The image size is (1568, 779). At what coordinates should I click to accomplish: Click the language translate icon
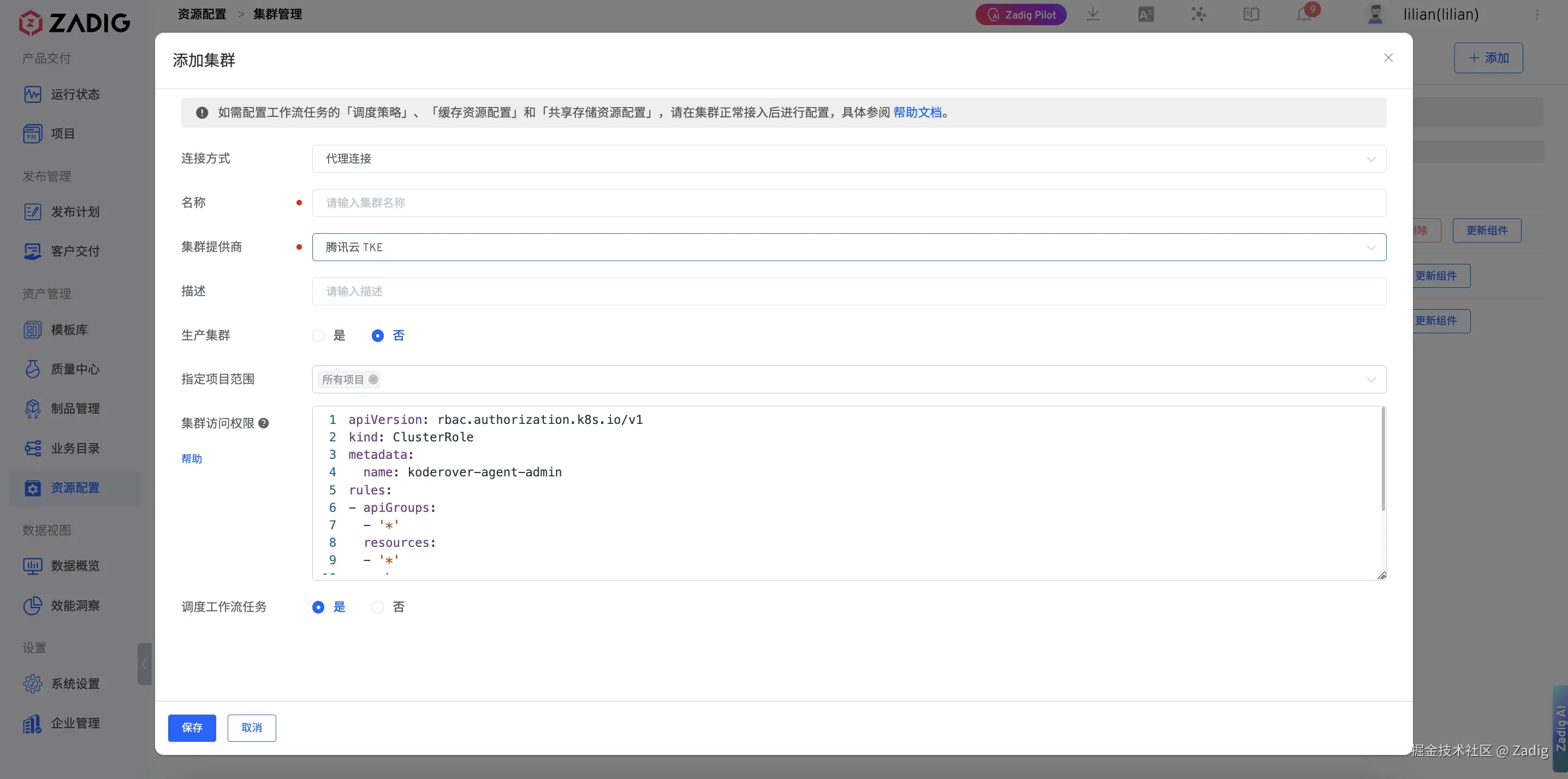(x=1145, y=15)
